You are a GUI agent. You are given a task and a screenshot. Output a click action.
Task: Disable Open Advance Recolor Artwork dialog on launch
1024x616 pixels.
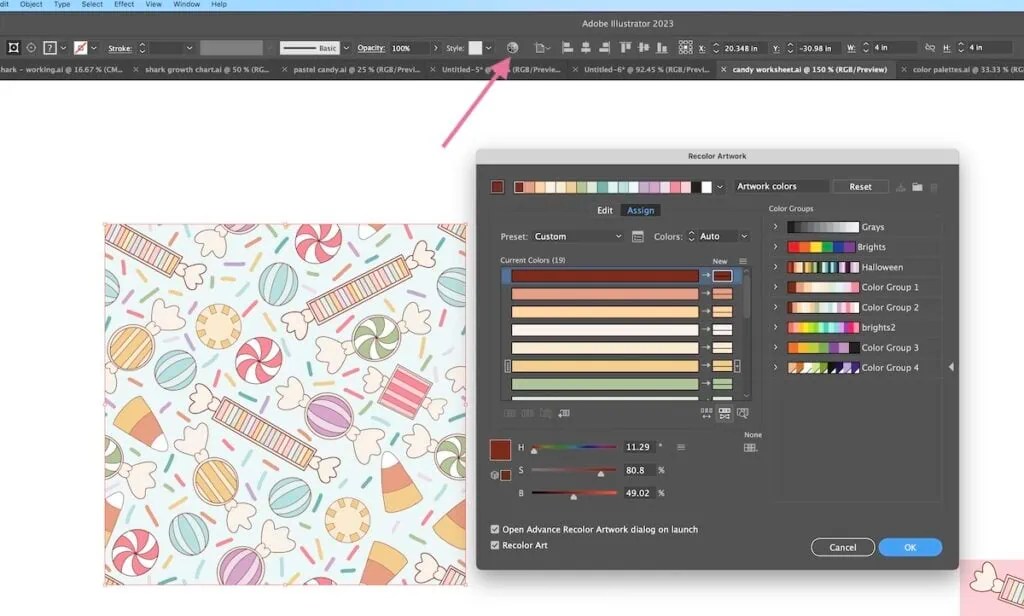(x=494, y=529)
